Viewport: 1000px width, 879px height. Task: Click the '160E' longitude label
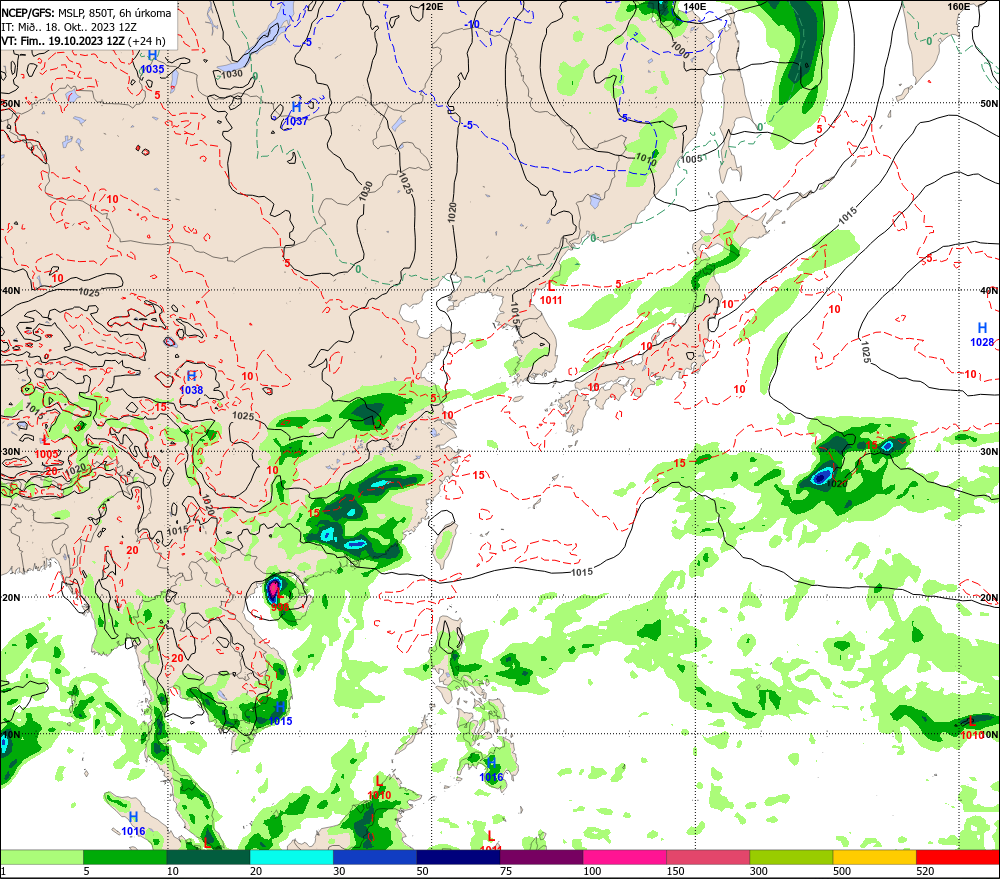pyautogui.click(x=959, y=6)
